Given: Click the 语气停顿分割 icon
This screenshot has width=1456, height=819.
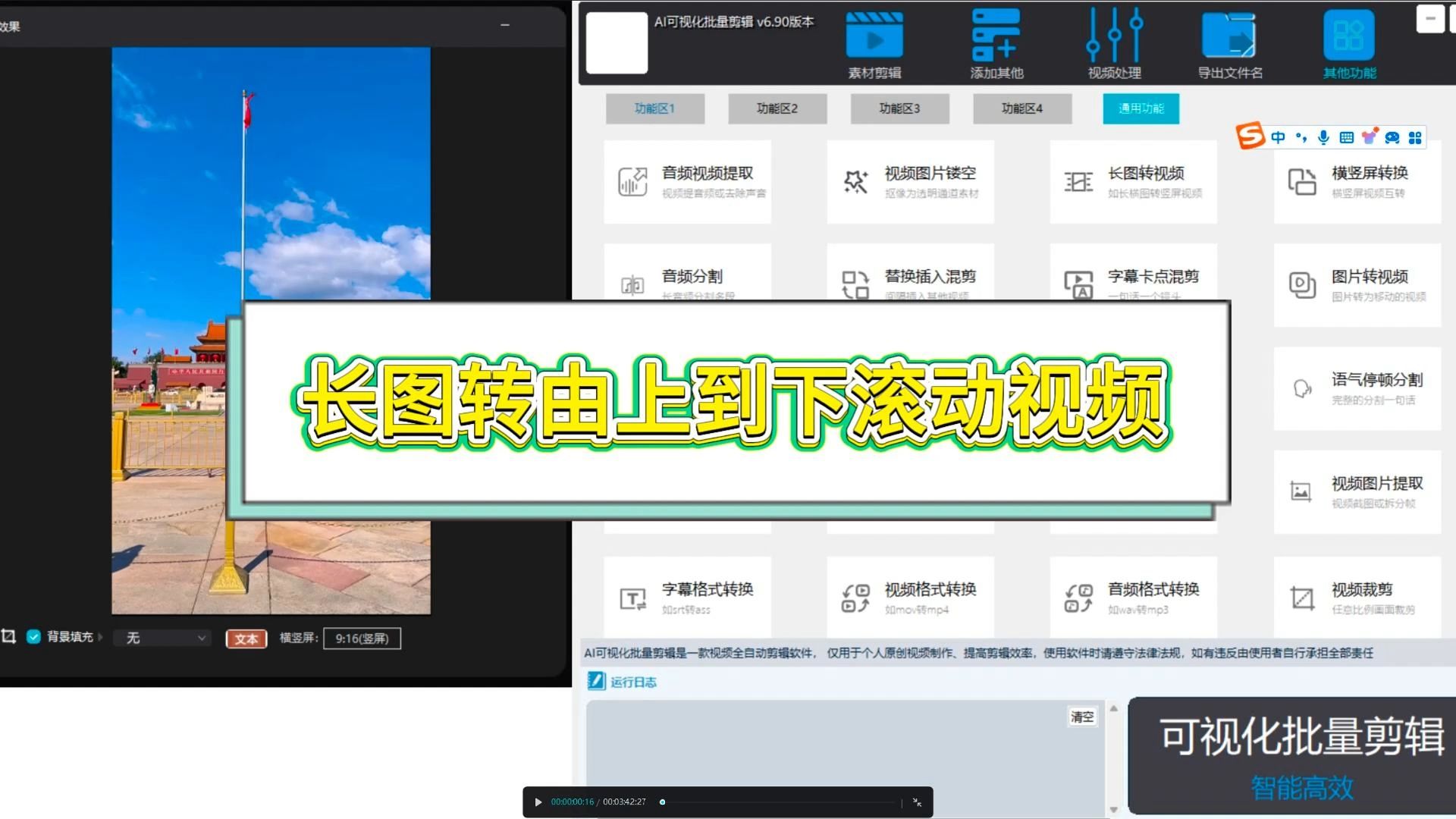Looking at the screenshot, I should [1302, 389].
